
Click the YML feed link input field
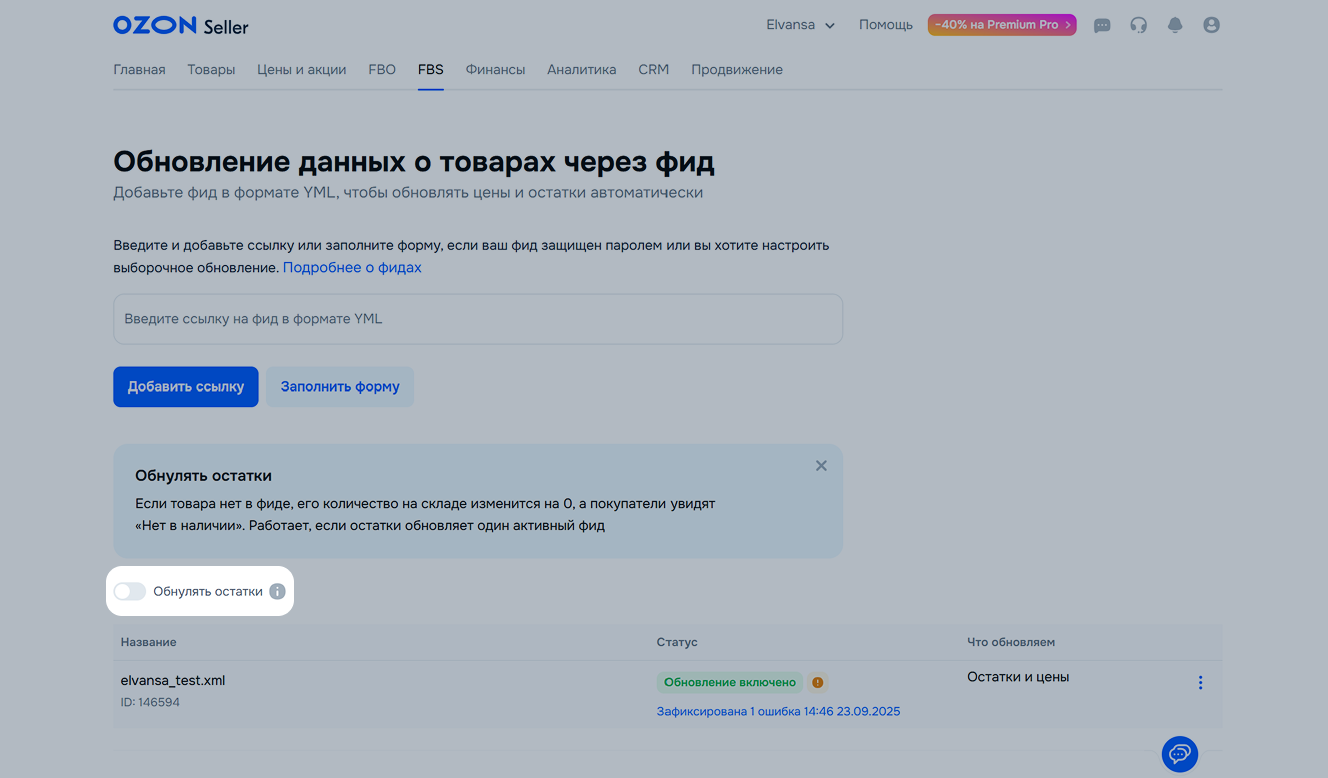478,319
